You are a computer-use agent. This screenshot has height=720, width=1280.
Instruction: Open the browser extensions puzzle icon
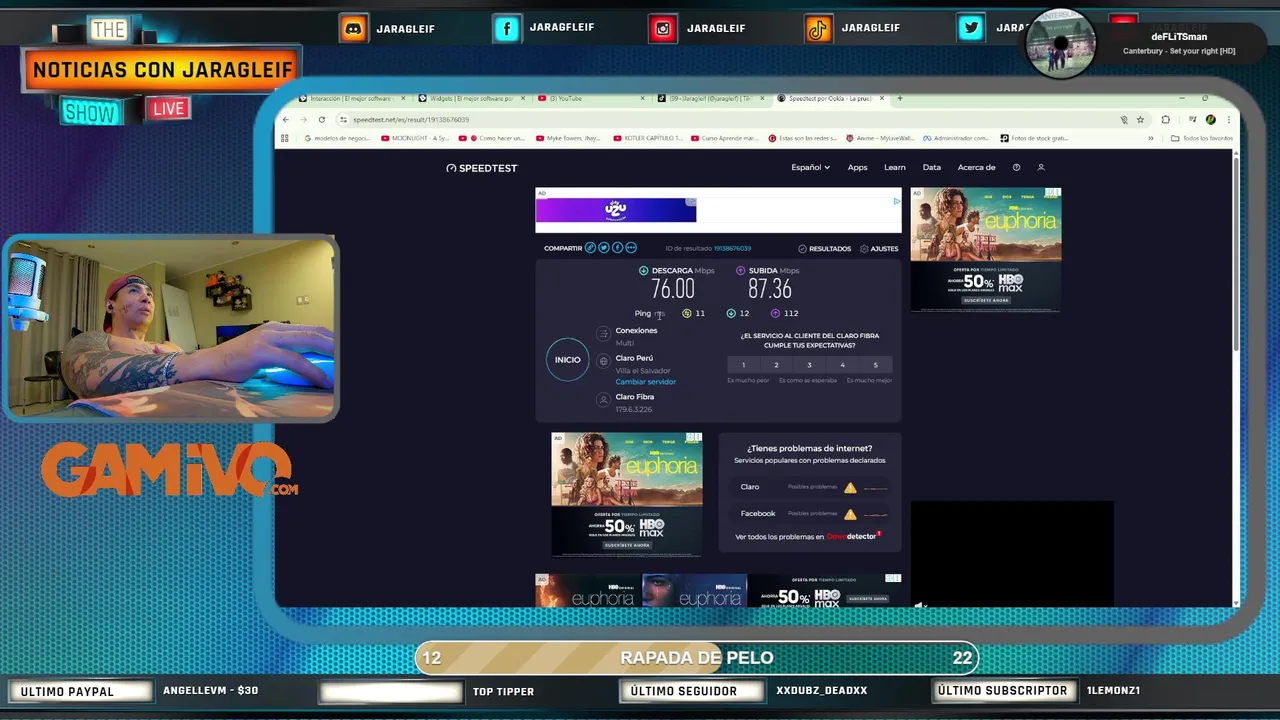tap(1166, 120)
